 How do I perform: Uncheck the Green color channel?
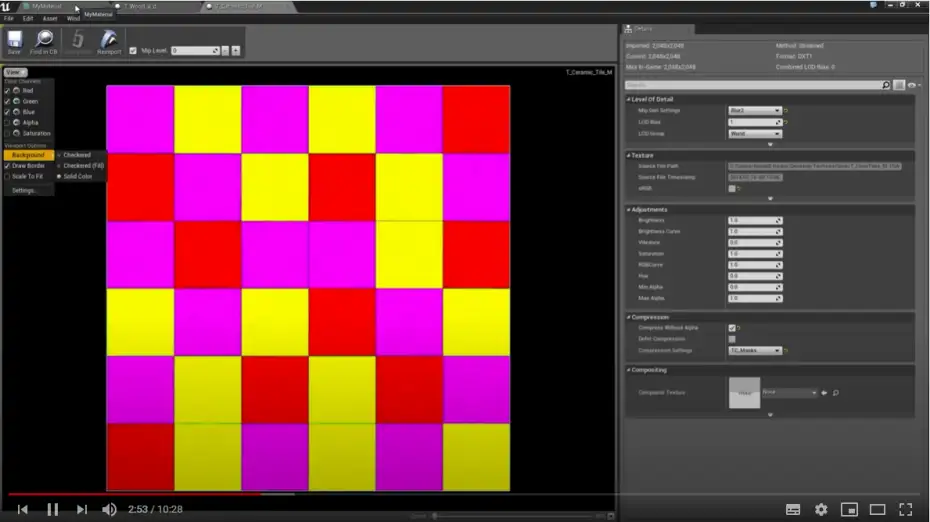coord(7,101)
